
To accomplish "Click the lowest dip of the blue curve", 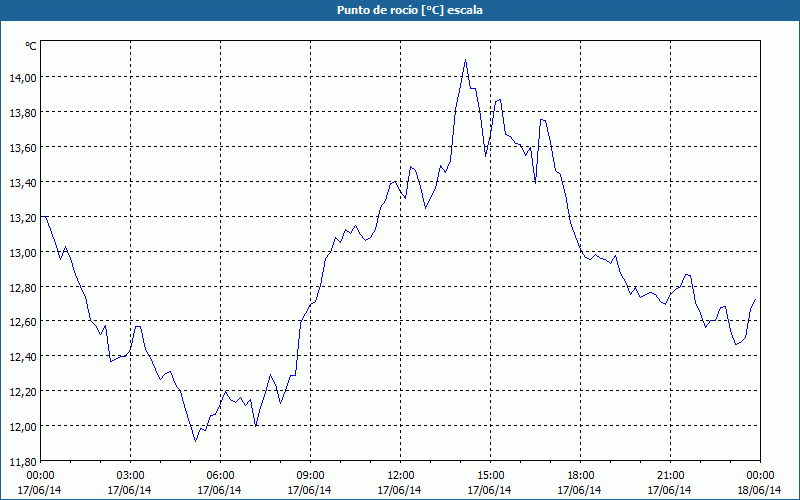I will point(195,441).
